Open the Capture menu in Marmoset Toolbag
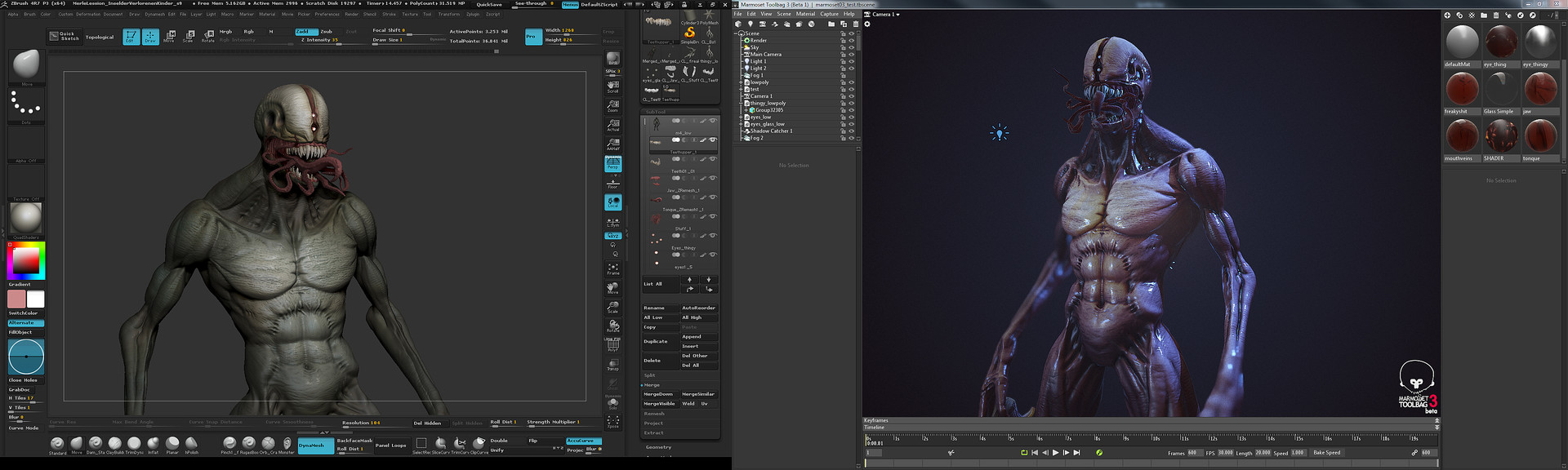The height and width of the screenshot is (470, 1568). tap(829, 14)
